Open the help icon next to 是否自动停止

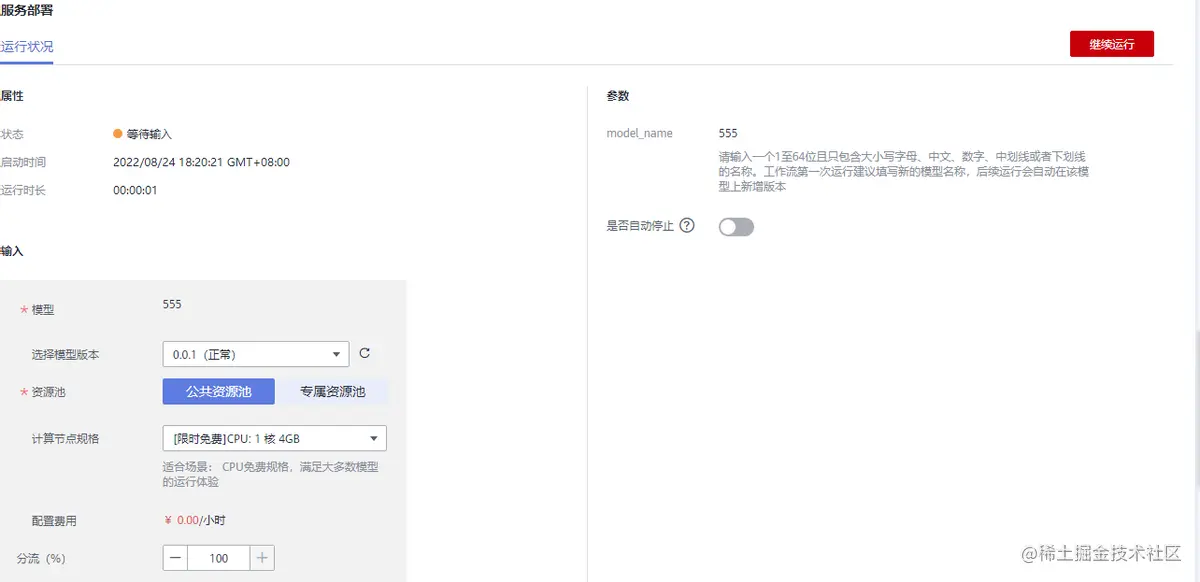[687, 226]
